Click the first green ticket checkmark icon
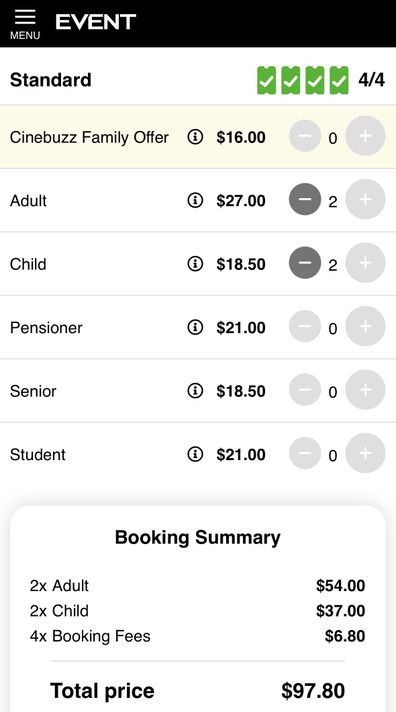396x712 pixels. tap(267, 80)
